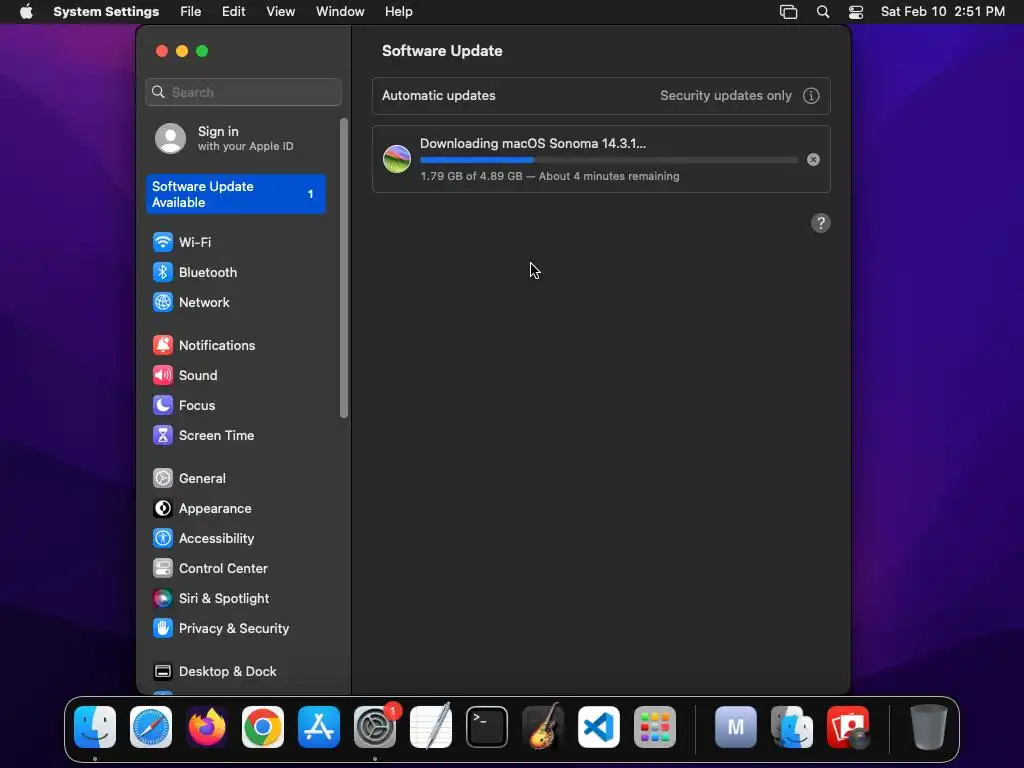The width and height of the screenshot is (1024, 768).
Task: Click the macOS Sonoma update icon
Action: coord(397,159)
